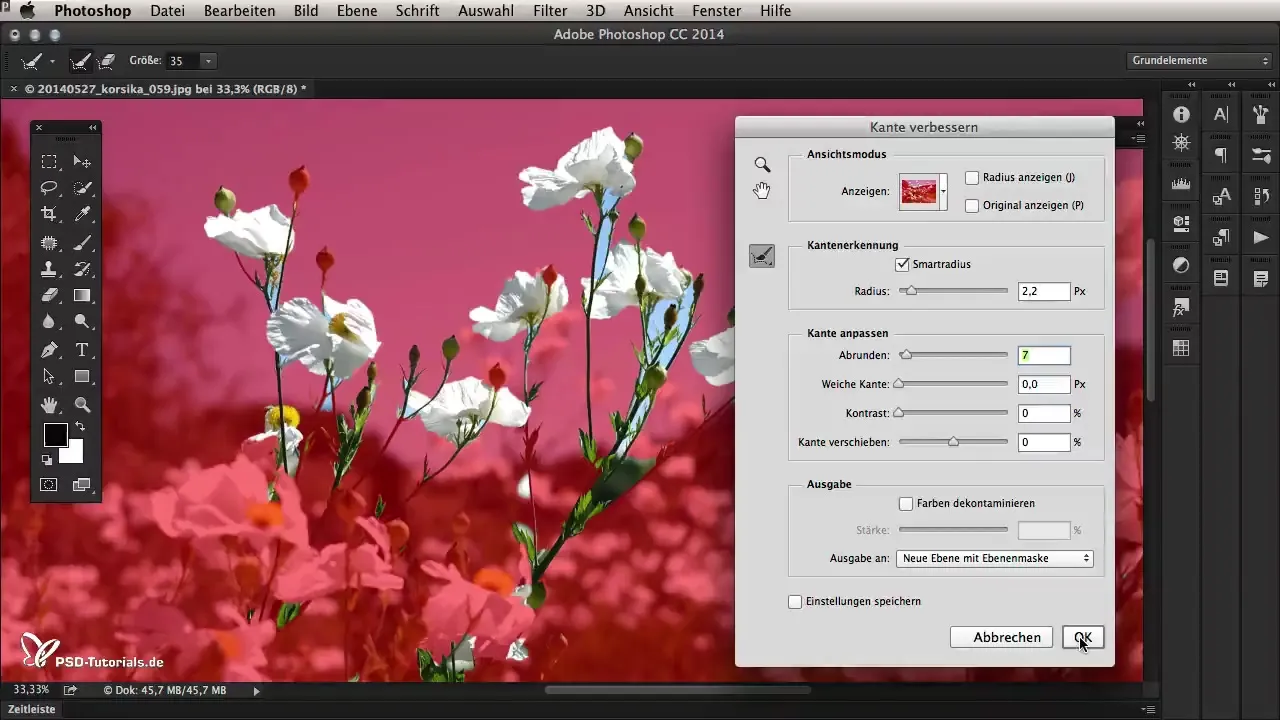The width and height of the screenshot is (1280, 720).
Task: Select the Hand tool in toolbox
Action: 48,405
